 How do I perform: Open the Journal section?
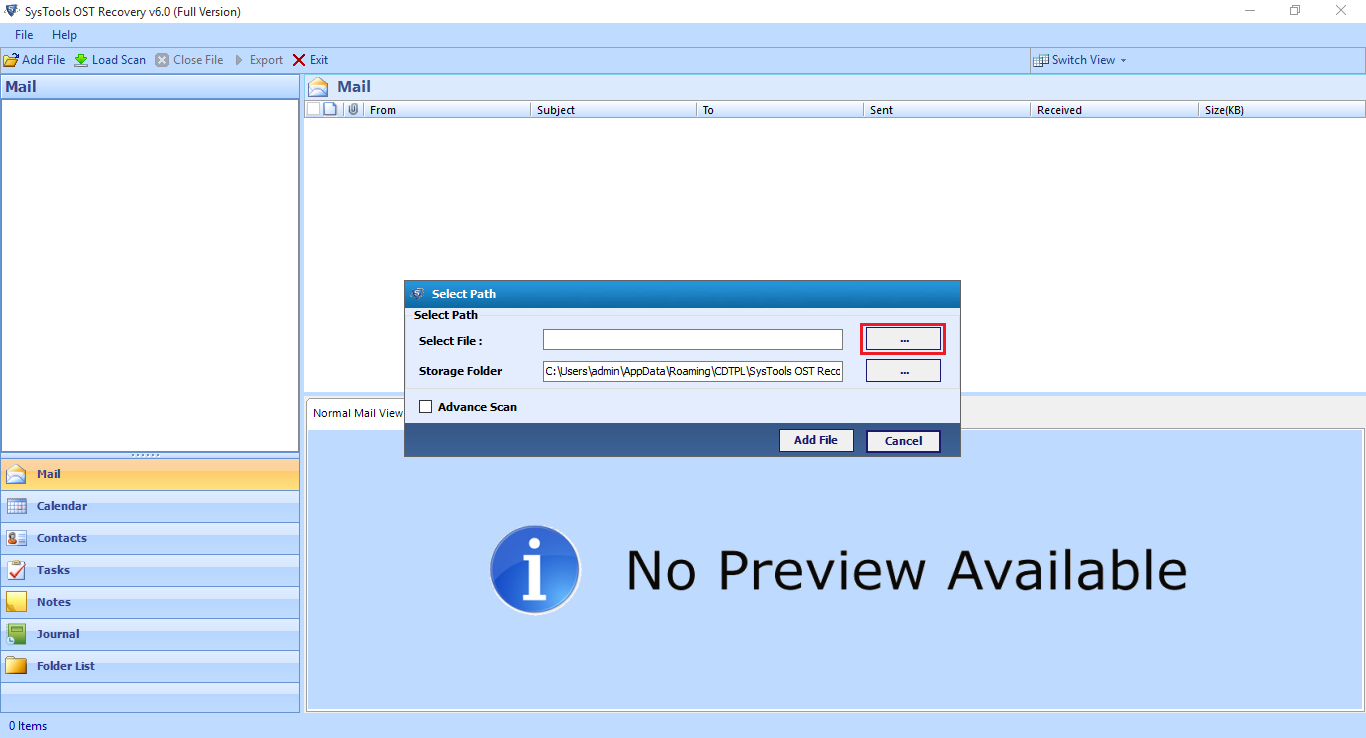pyautogui.click(x=150, y=634)
